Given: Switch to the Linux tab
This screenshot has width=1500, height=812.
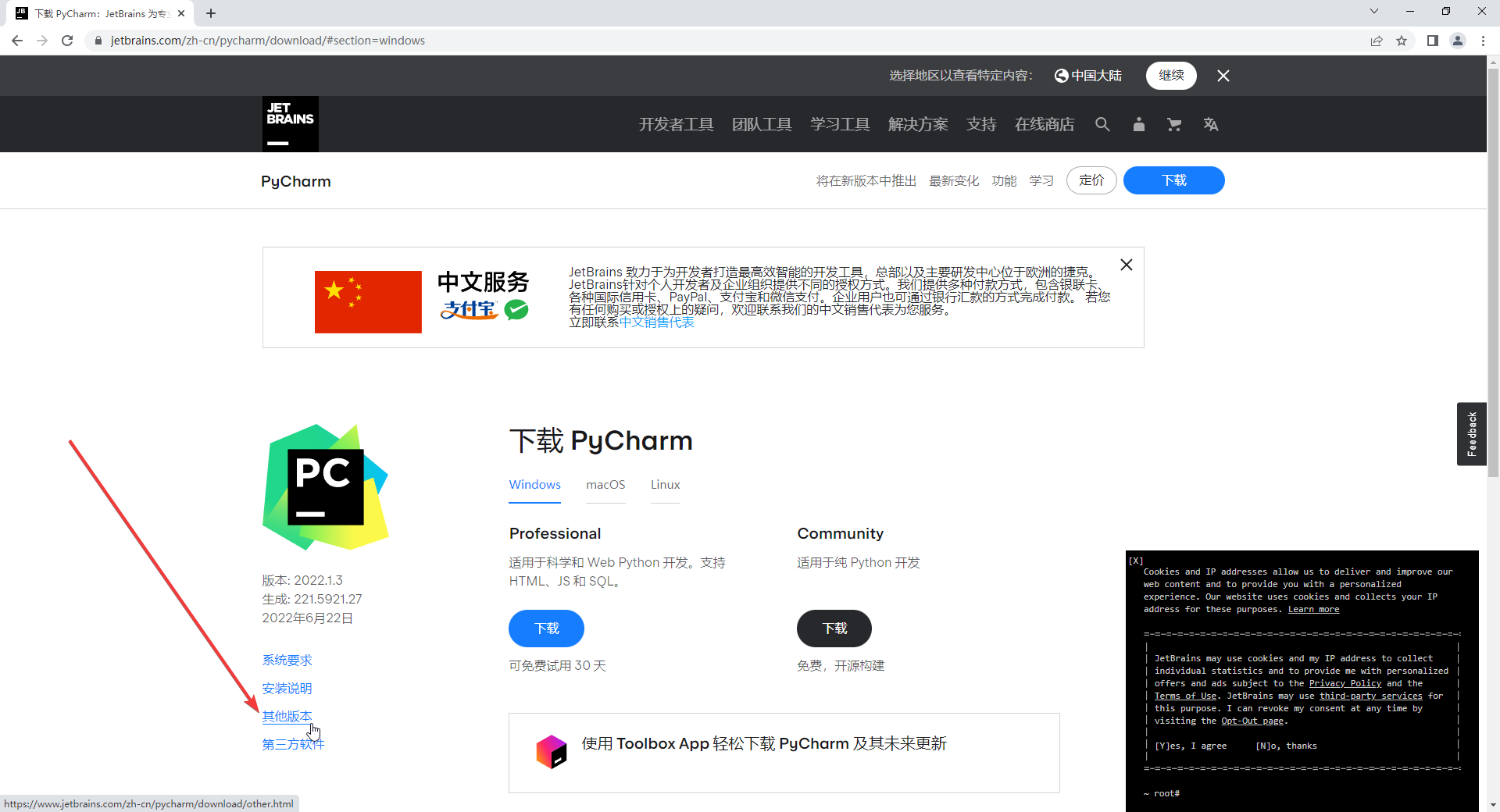Looking at the screenshot, I should pos(666,484).
